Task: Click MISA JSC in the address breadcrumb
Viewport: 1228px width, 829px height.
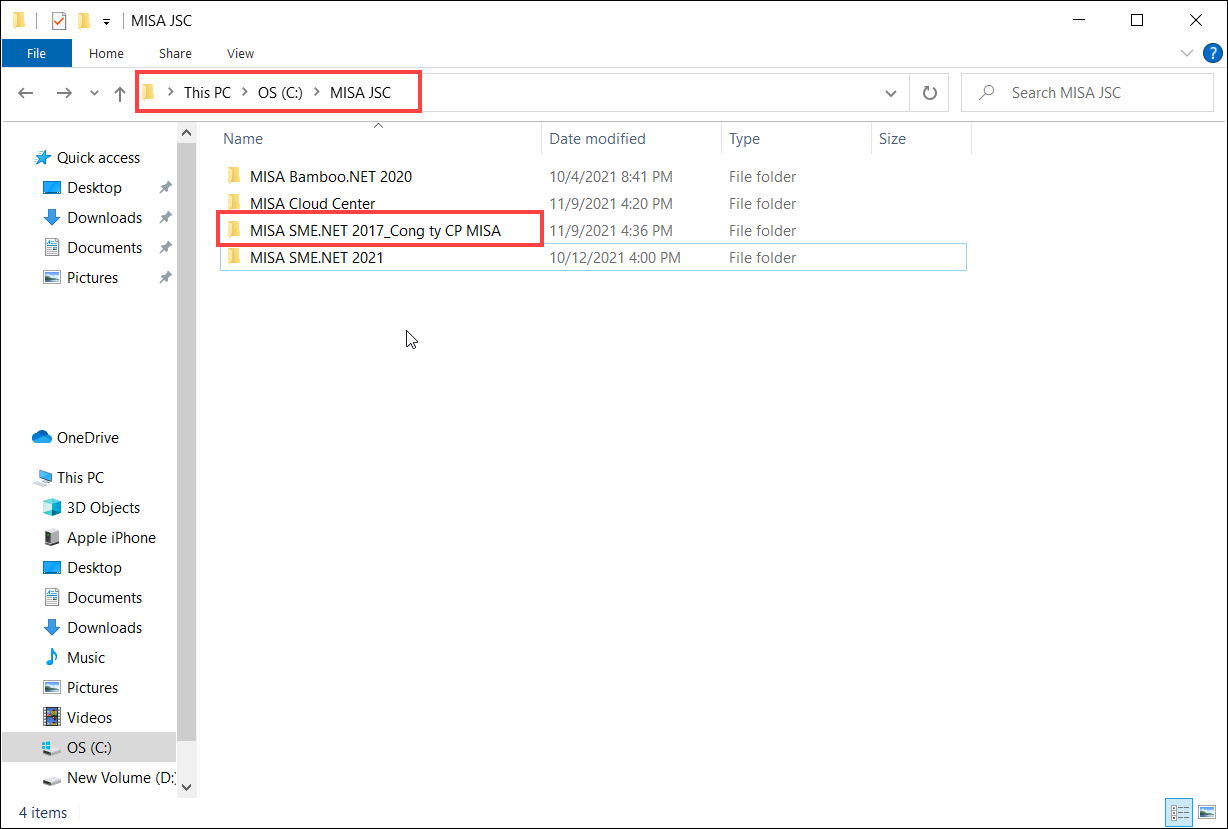Action: coord(360,92)
